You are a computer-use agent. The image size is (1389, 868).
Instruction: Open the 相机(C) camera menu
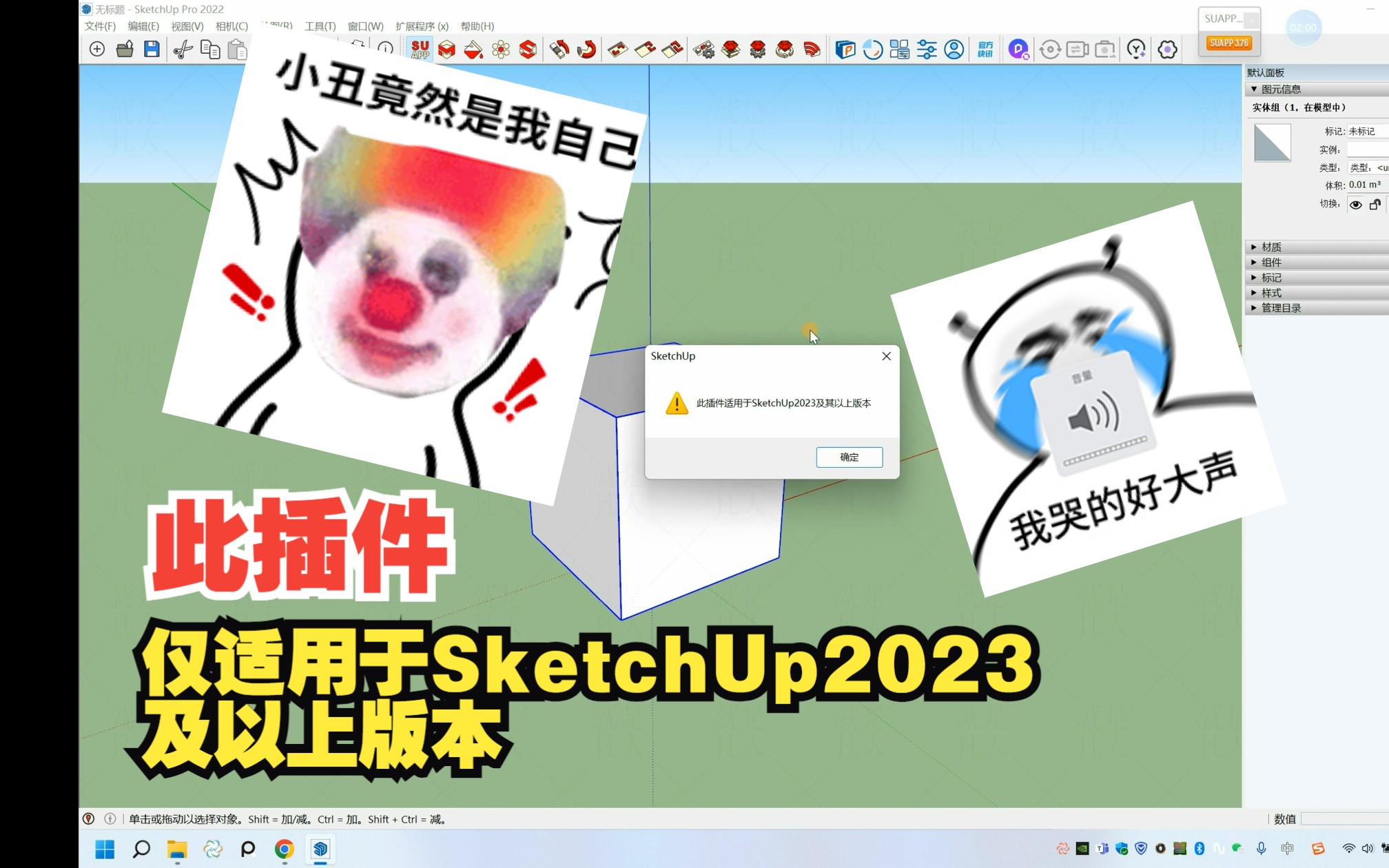[x=231, y=26]
